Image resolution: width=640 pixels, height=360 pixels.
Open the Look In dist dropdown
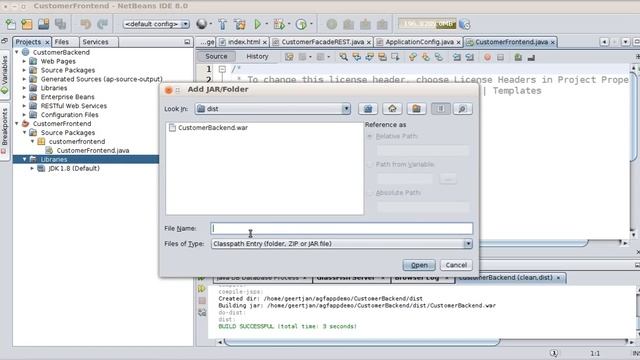pos(346,109)
